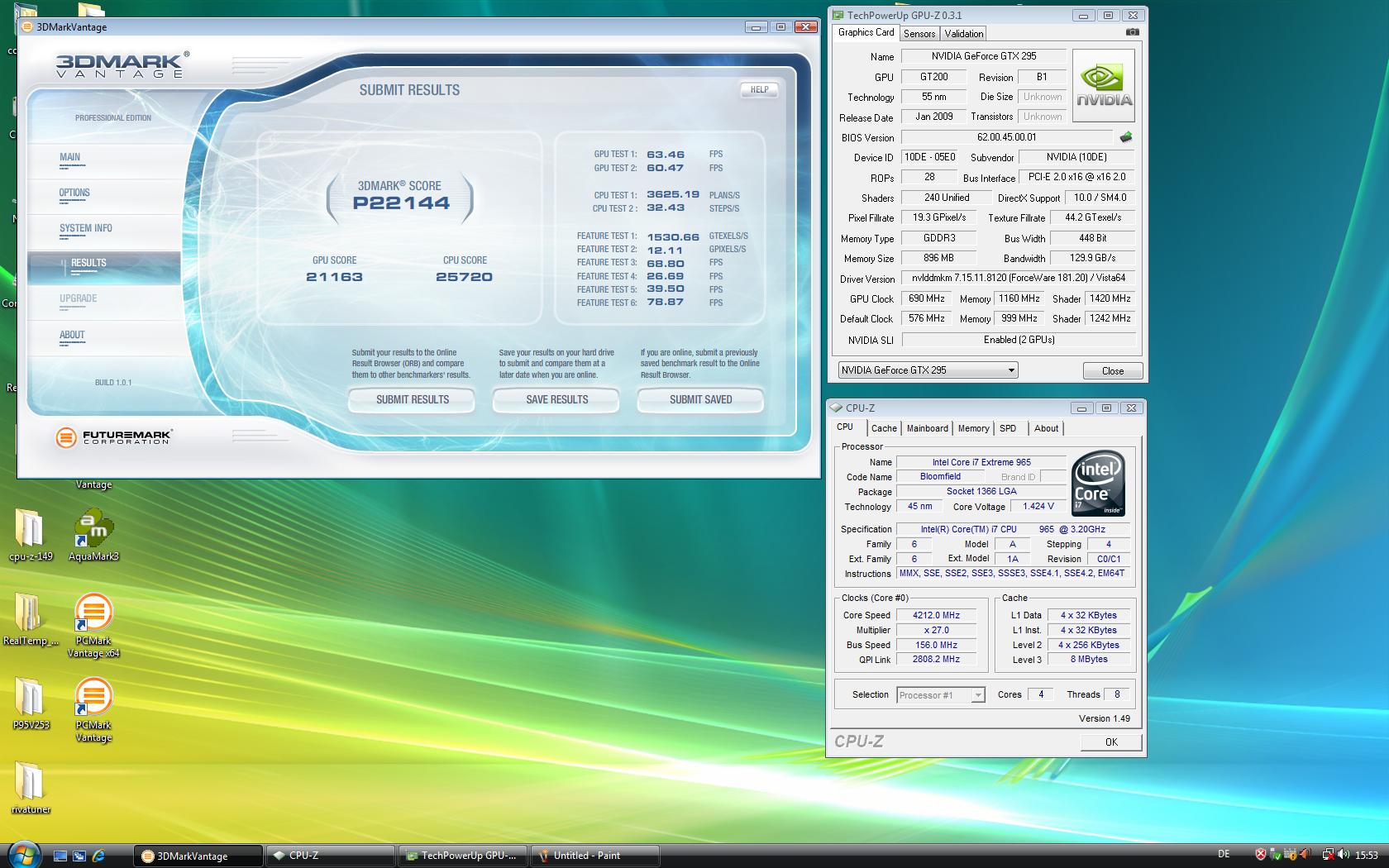Click the DE language indicator
1389x868 pixels.
tap(1224, 855)
